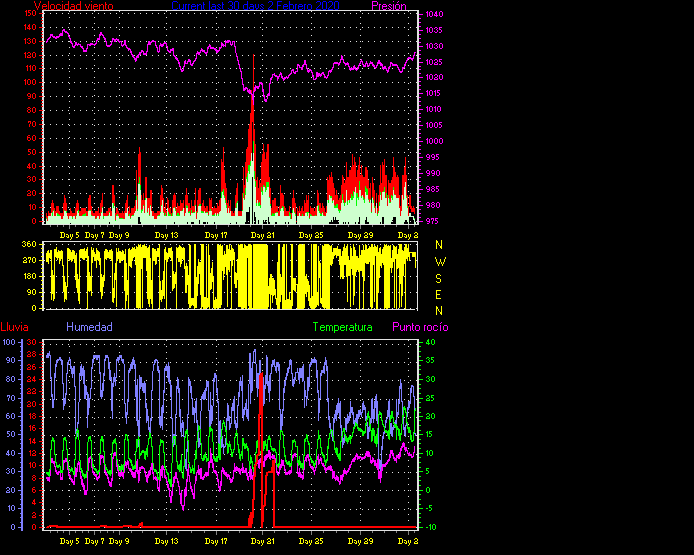Click the 1040 pressure axis value

[434, 14]
